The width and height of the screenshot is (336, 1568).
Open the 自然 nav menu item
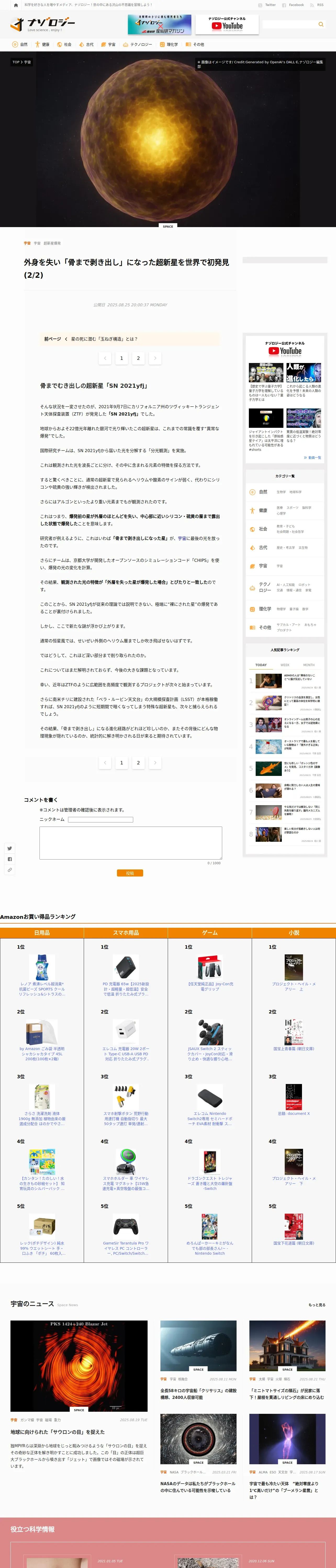coord(20,44)
